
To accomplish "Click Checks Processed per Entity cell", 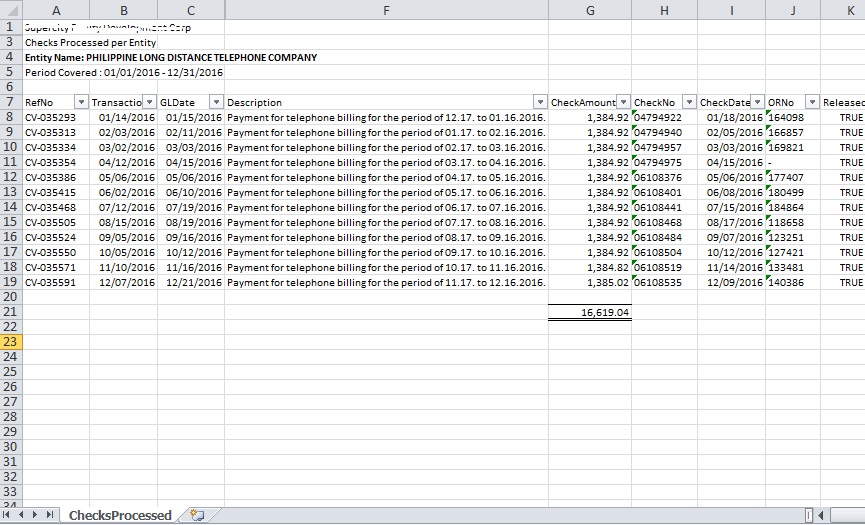I will (x=90, y=42).
